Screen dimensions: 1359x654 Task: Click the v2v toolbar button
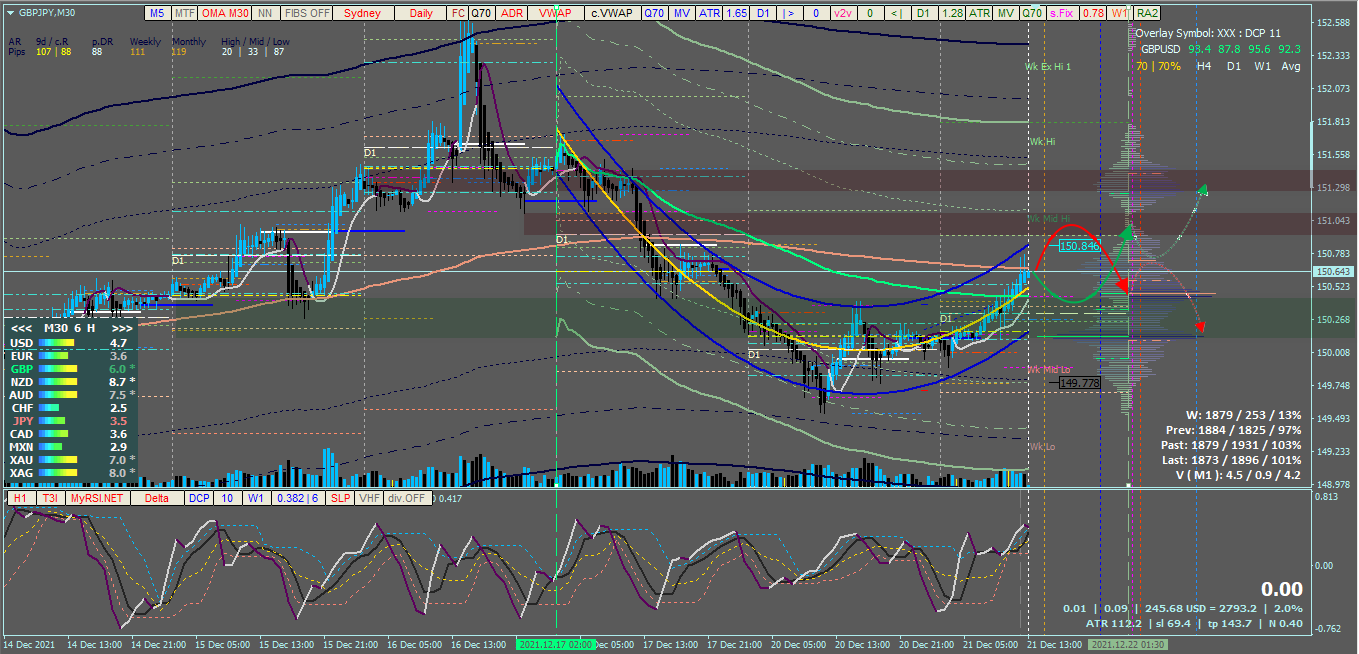point(843,13)
